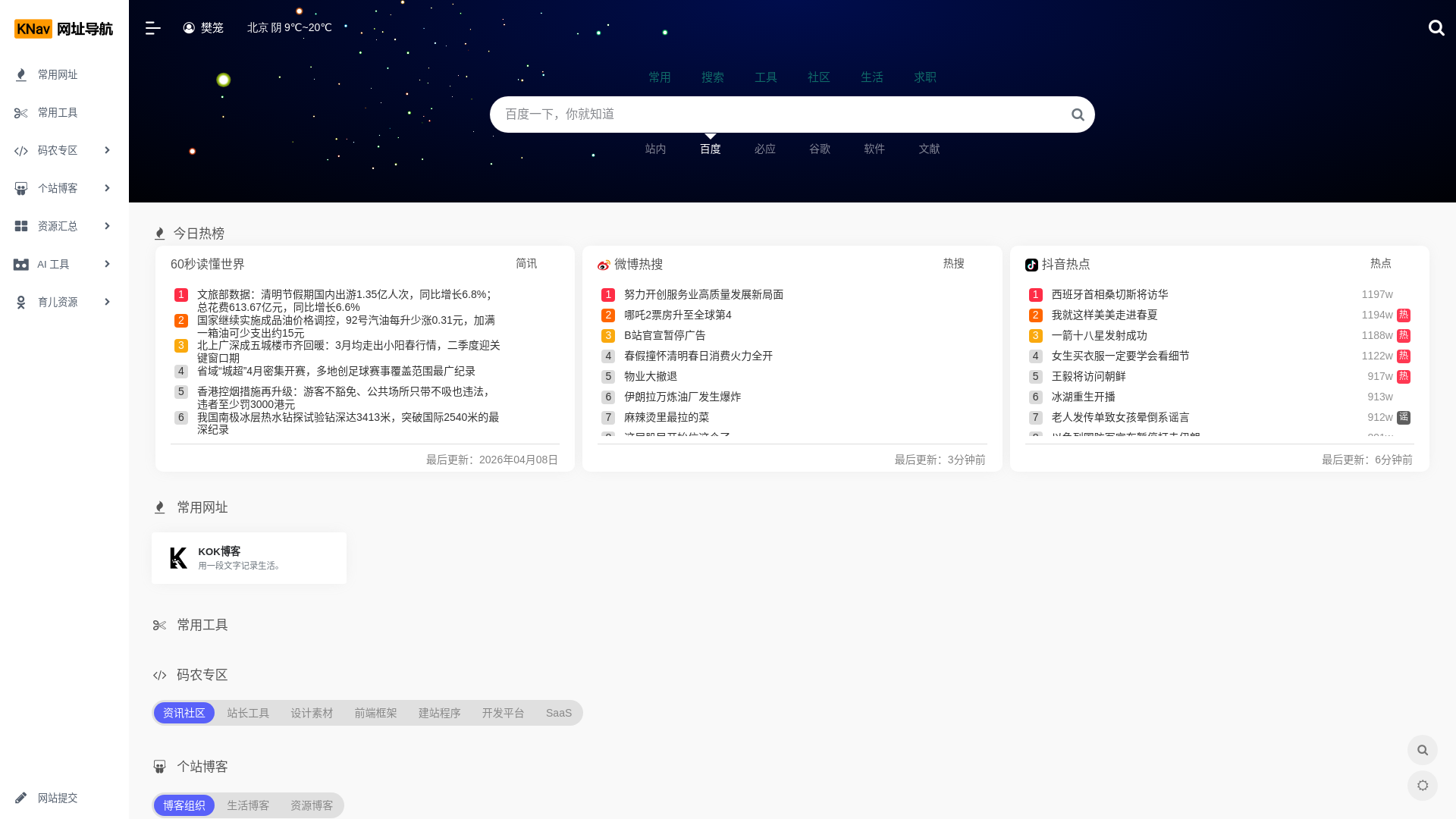Select the 搜索 search category tab

pyautogui.click(x=713, y=77)
